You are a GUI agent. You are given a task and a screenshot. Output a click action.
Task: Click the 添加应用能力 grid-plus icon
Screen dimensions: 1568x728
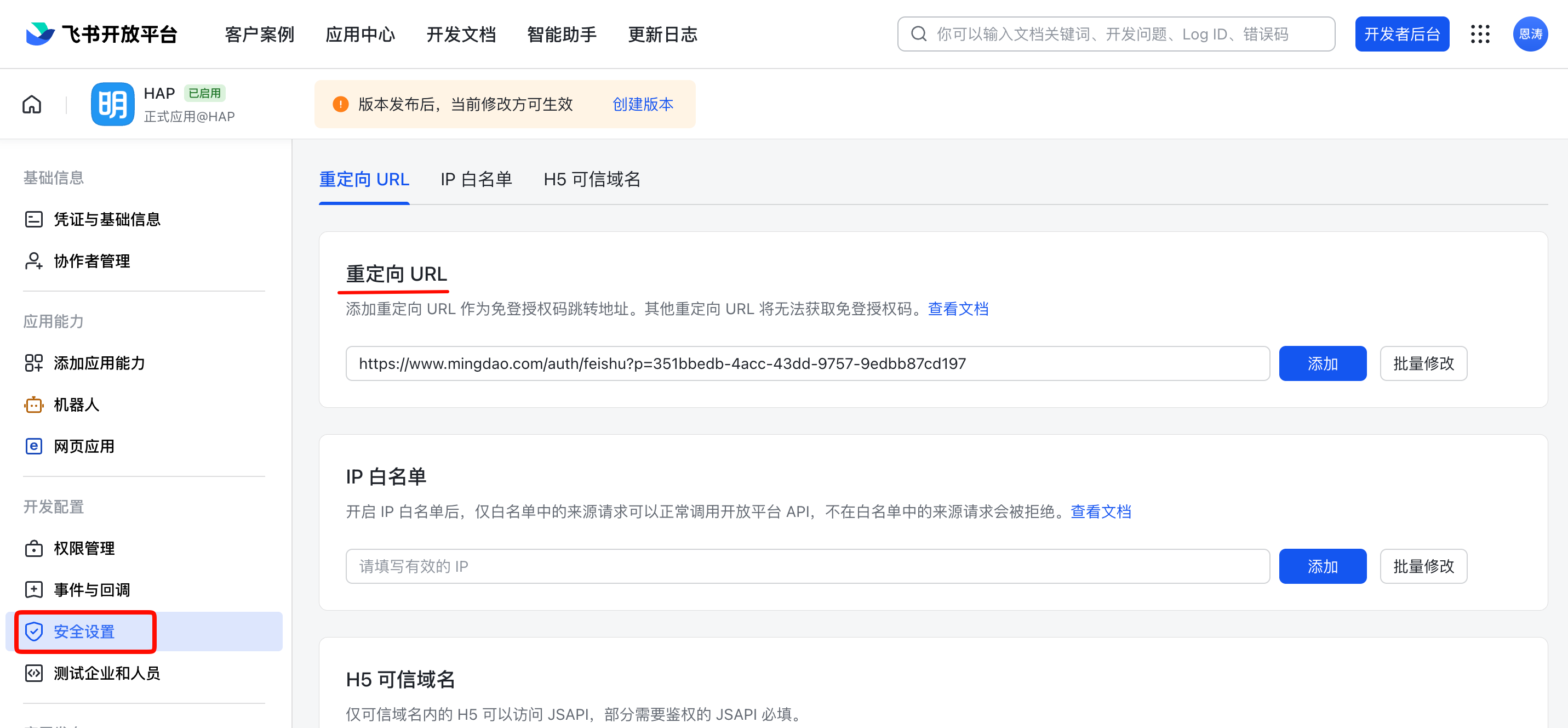(x=33, y=363)
